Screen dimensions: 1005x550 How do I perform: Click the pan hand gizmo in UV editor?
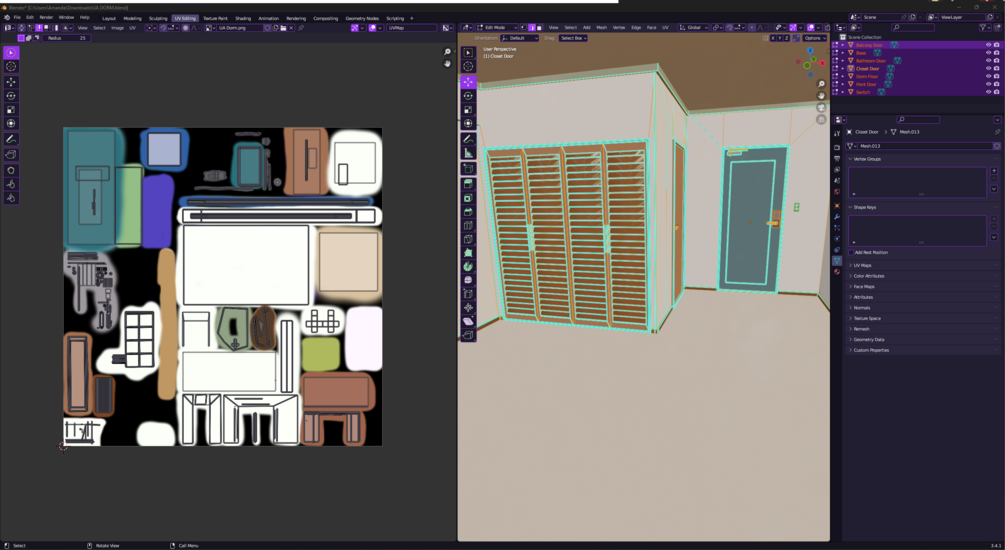pos(447,63)
